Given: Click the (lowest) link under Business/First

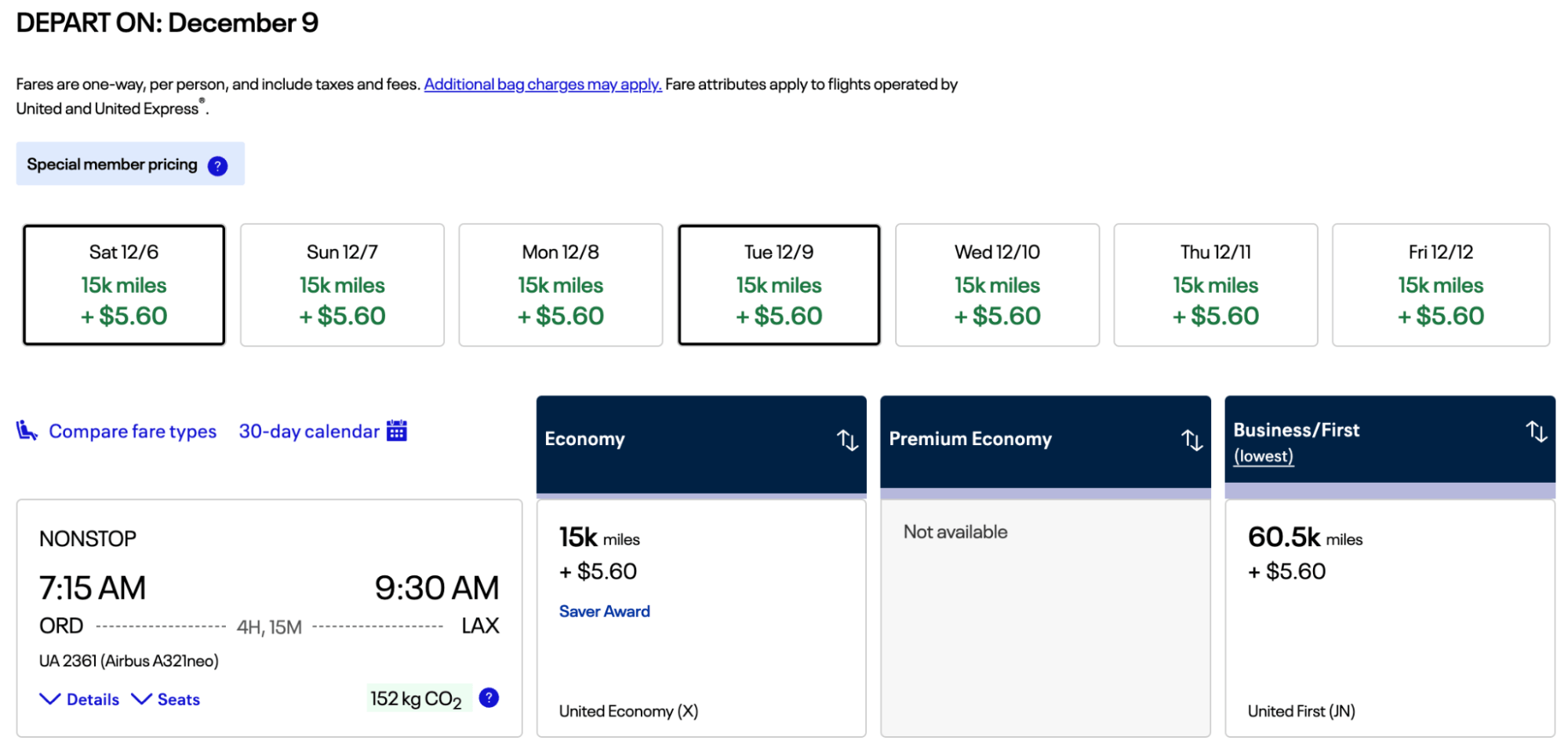Looking at the screenshot, I should pyautogui.click(x=1263, y=456).
